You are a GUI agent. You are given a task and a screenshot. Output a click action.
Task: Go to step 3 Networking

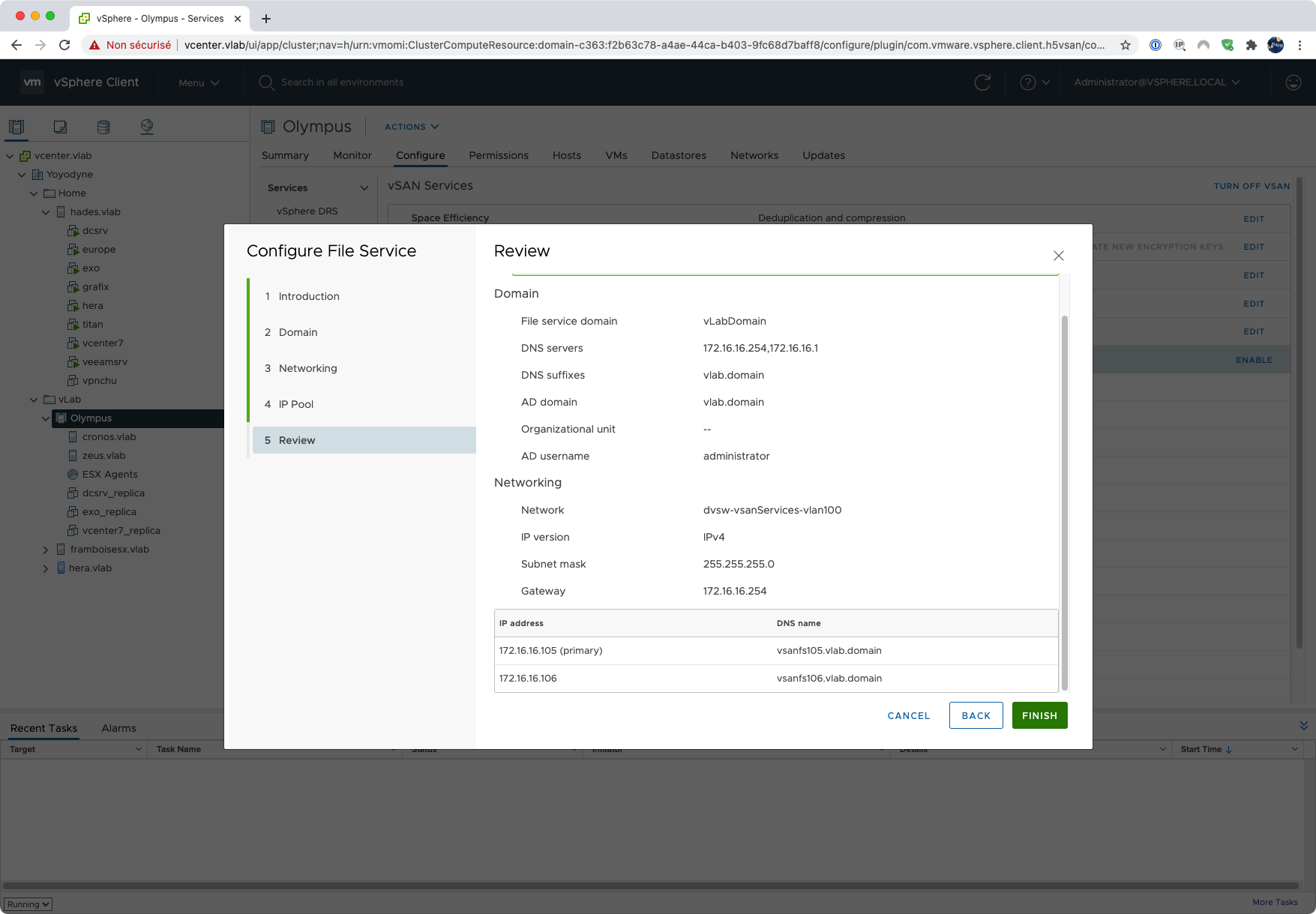coord(307,368)
